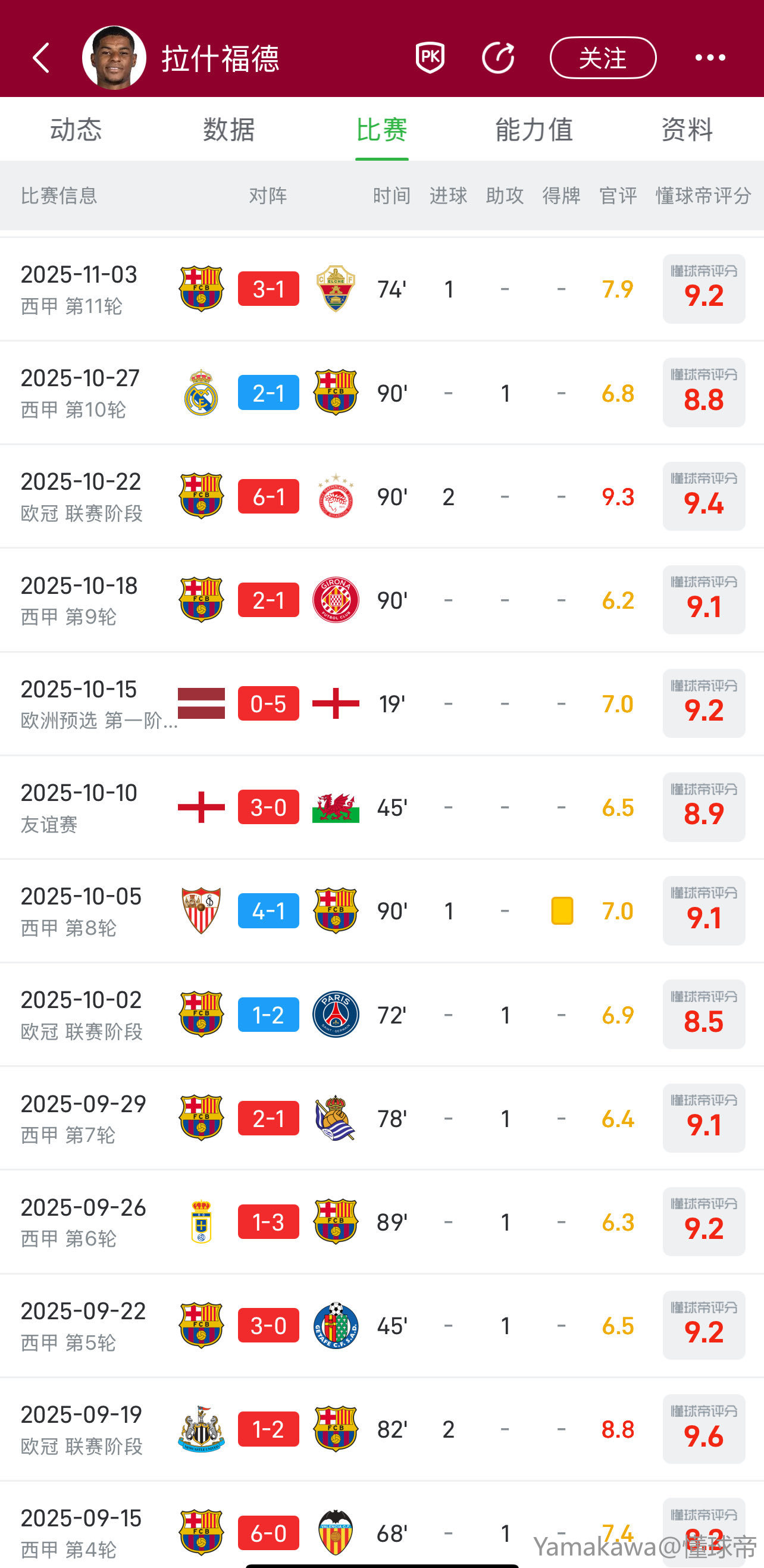
Task: Tap Rashford's profile avatar
Action: pyautogui.click(x=114, y=58)
